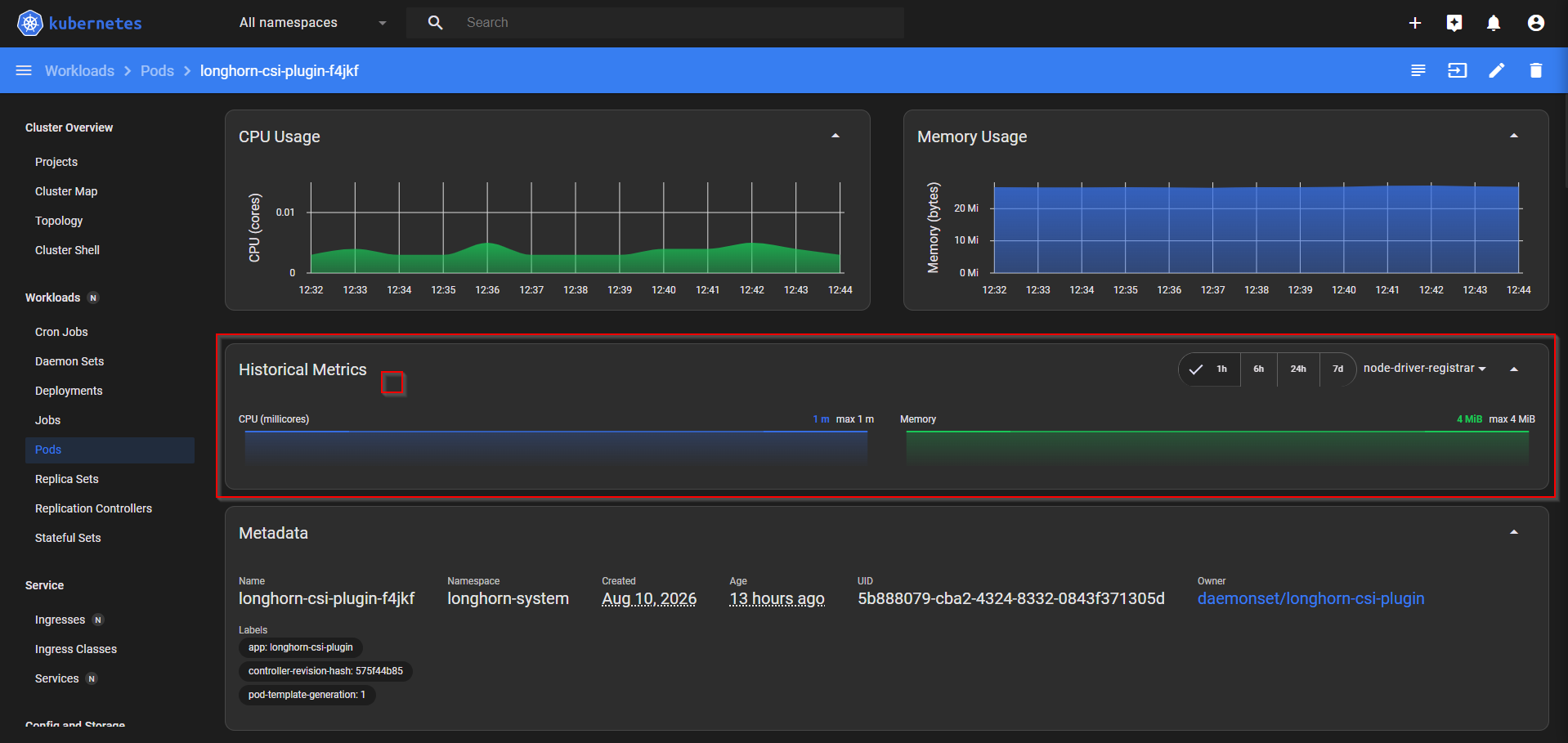The height and width of the screenshot is (743, 1568).
Task: Open Topology in the sidebar
Action: coord(59,221)
